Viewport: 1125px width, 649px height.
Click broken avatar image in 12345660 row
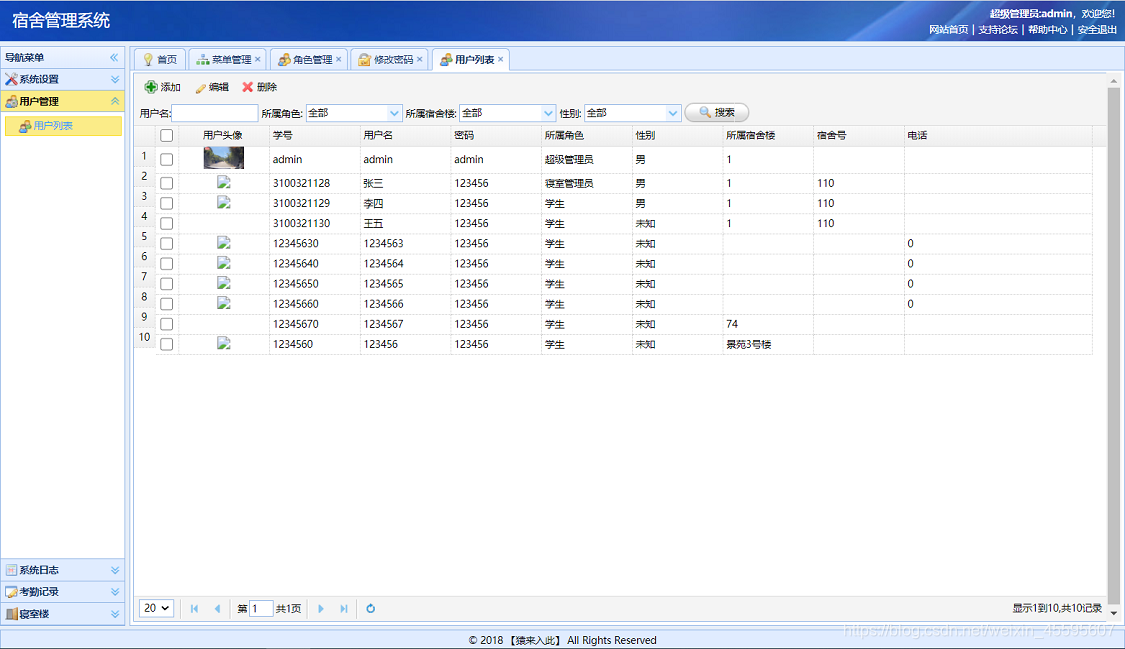coord(224,303)
